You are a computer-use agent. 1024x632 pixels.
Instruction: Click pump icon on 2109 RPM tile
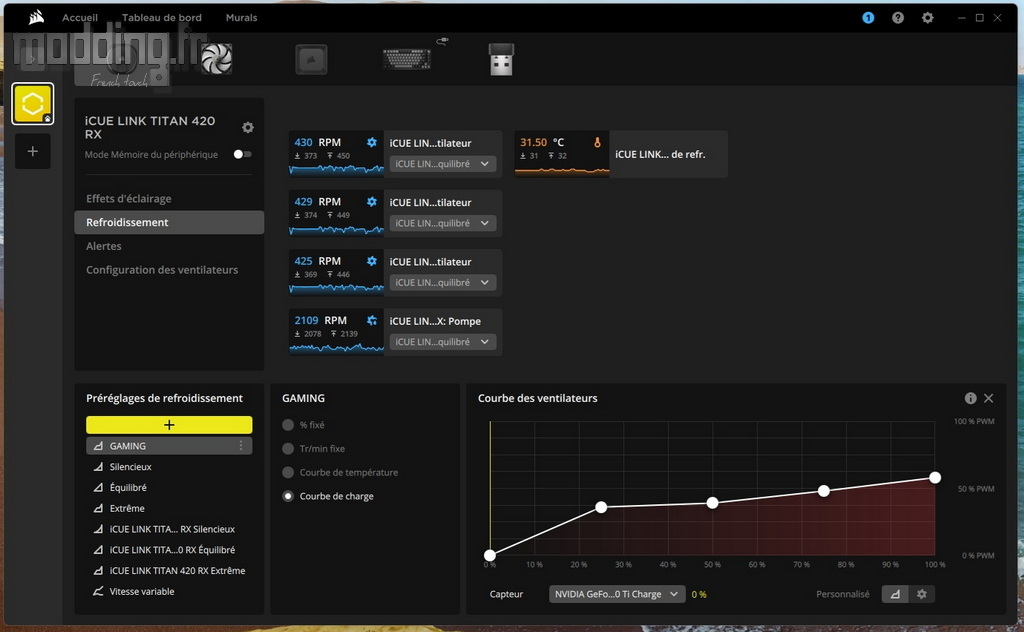click(x=372, y=321)
